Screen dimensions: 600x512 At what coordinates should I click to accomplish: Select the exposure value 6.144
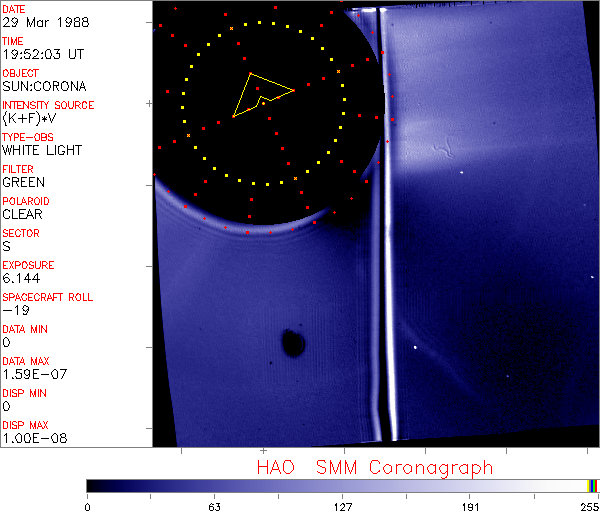21,278
